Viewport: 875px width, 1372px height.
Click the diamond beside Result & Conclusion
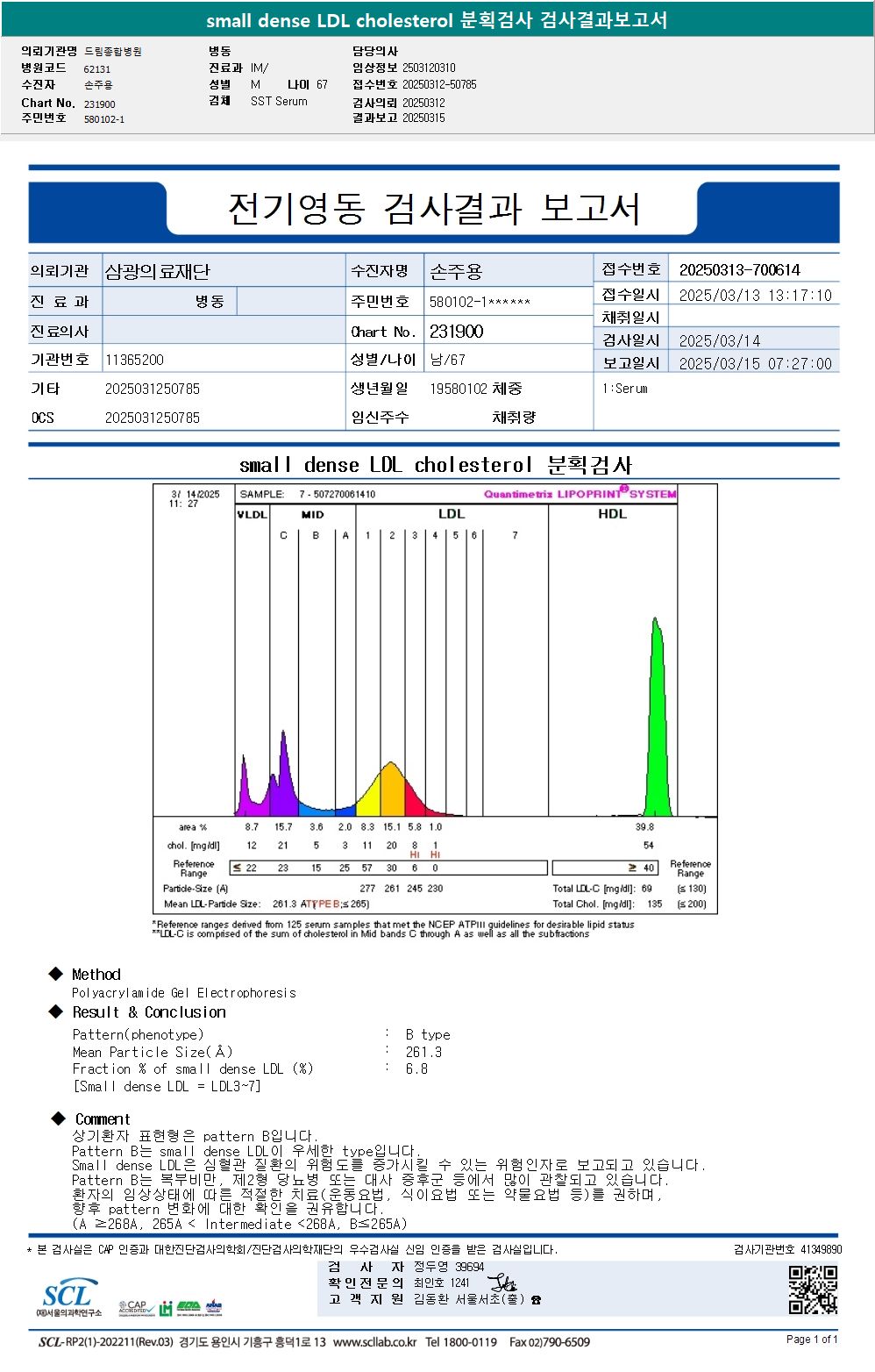tap(56, 1011)
